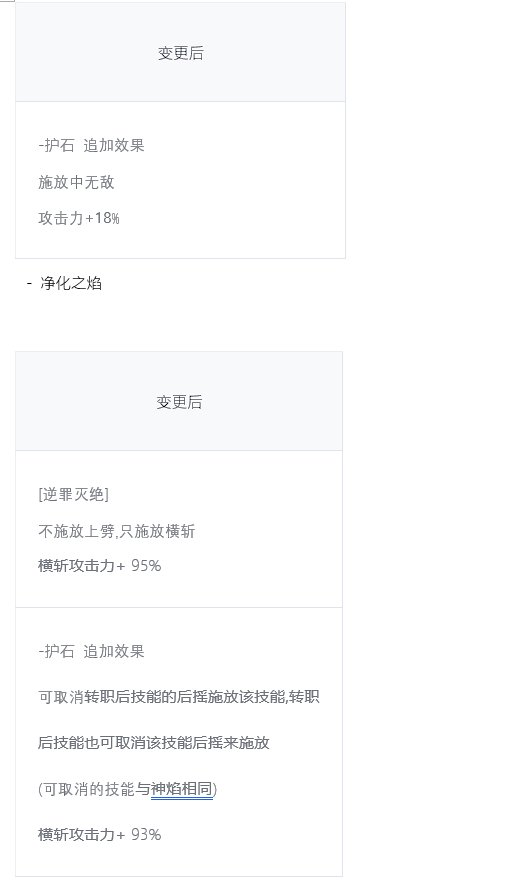Click the 18% value in first table

coord(107,218)
